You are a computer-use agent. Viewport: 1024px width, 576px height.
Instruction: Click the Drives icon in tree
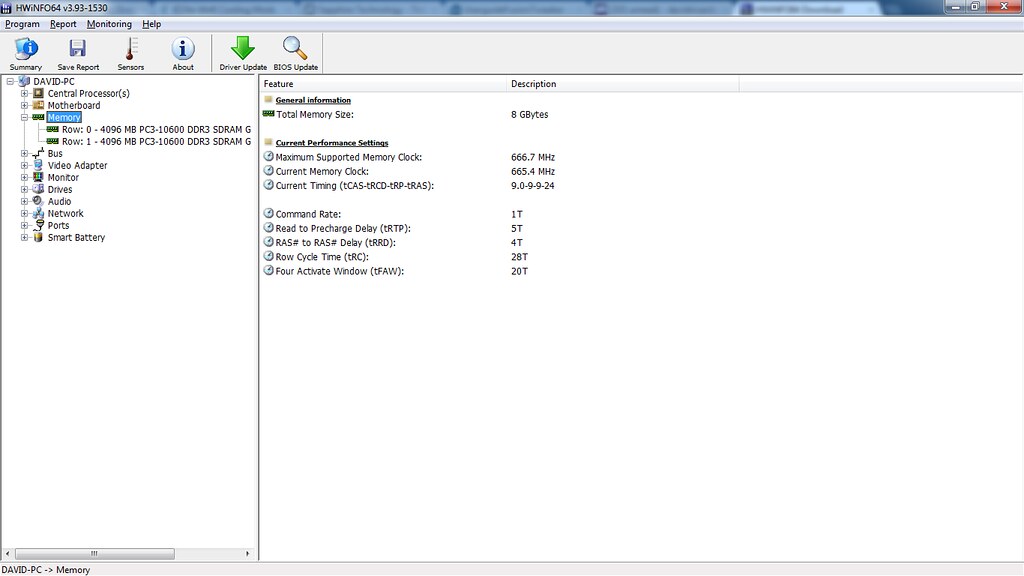pos(39,189)
